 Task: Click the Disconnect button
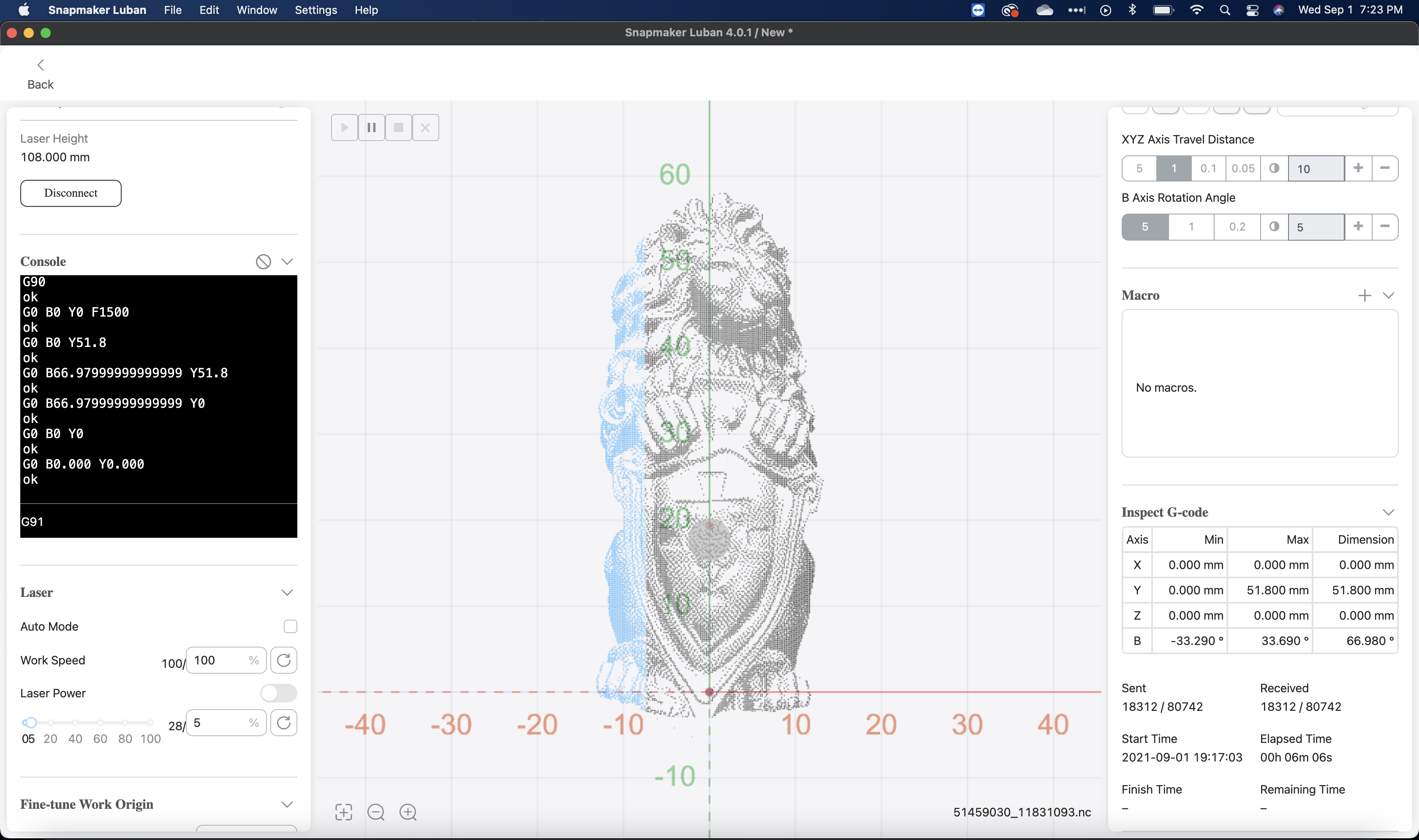pyautogui.click(x=70, y=192)
